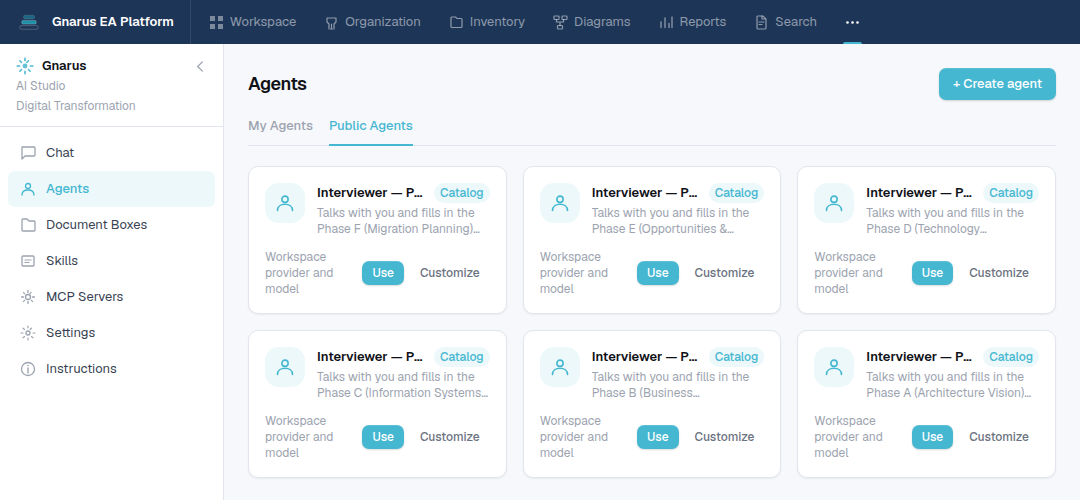Click the Gnarus EA Platform title text

pos(113,22)
